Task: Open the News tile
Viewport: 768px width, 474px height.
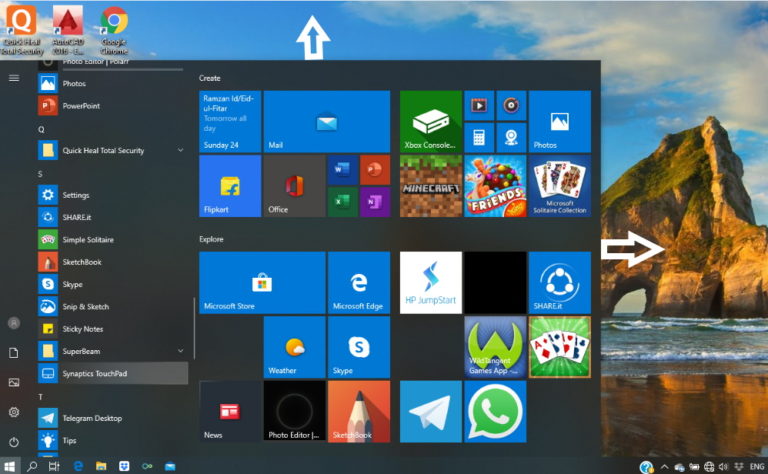Action: (230, 411)
